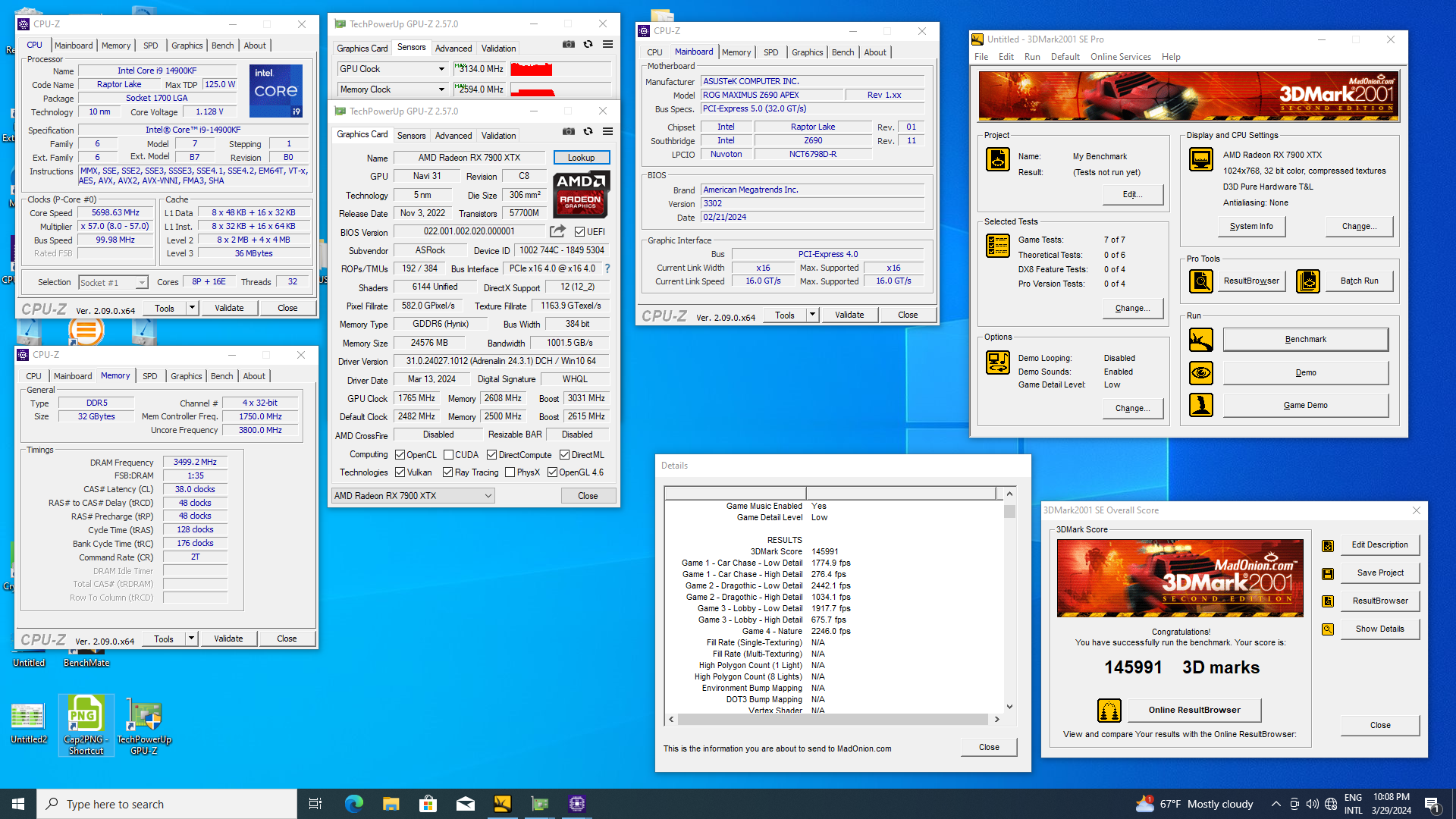Image resolution: width=1456 pixels, height=819 pixels.
Task: Open Run menu in 3DMark2001
Action: click(1032, 57)
